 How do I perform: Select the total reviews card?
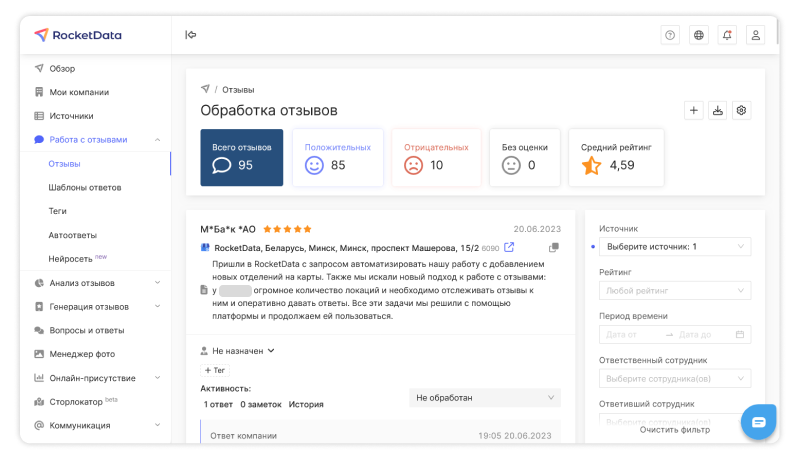241,157
